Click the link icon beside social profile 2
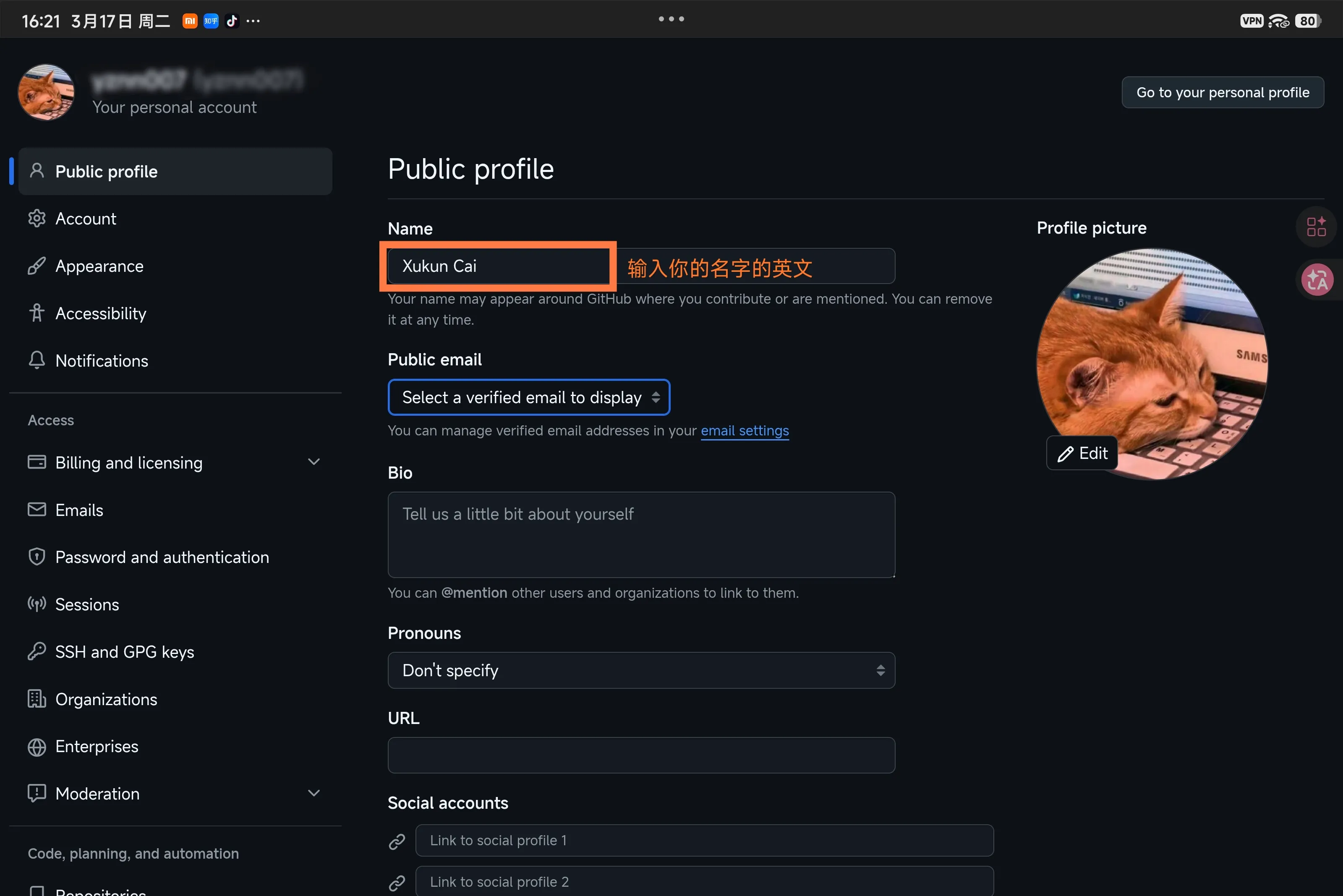The image size is (1343, 896). (397, 883)
